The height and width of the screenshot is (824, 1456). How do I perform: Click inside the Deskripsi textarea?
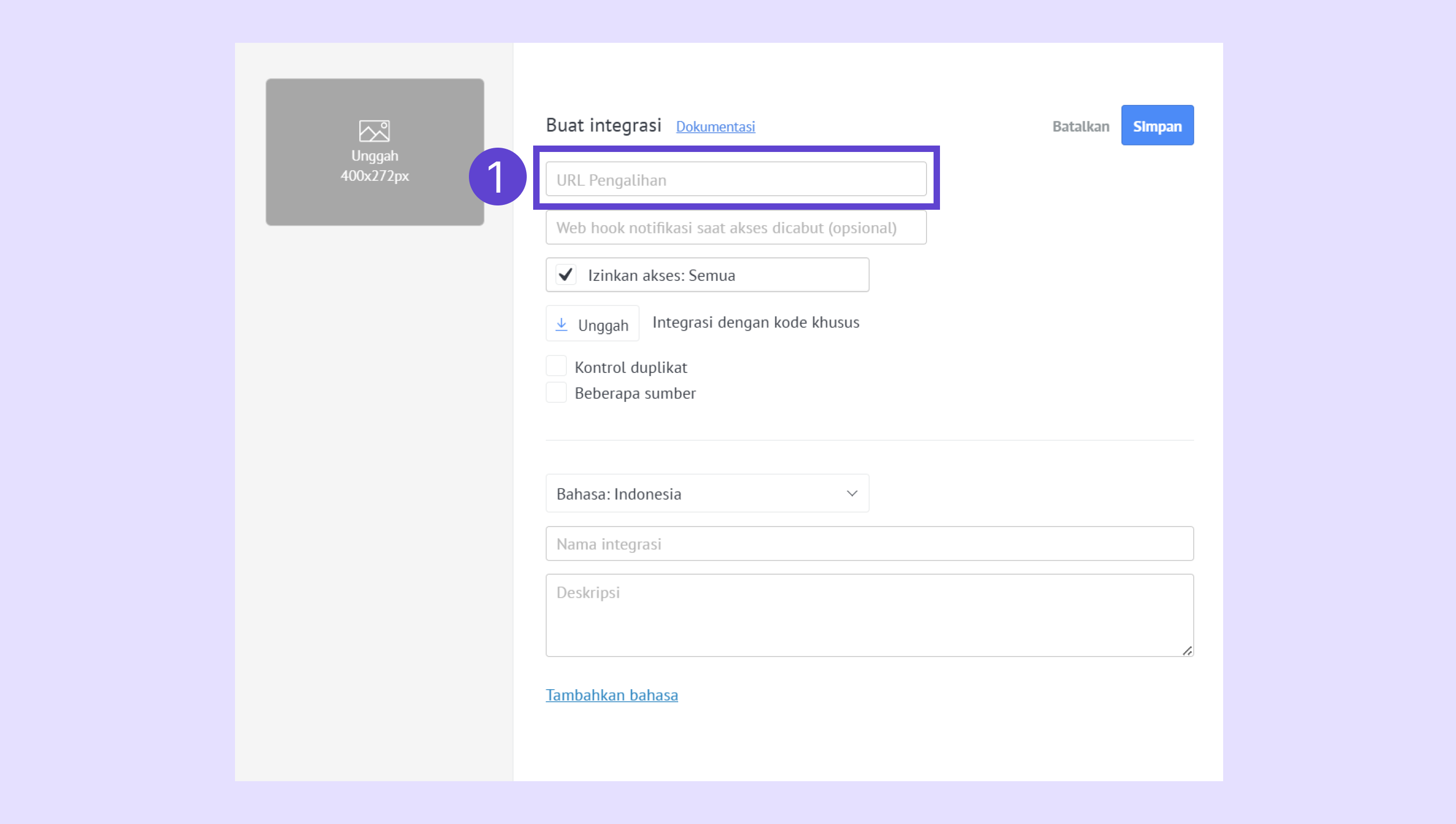tap(869, 615)
